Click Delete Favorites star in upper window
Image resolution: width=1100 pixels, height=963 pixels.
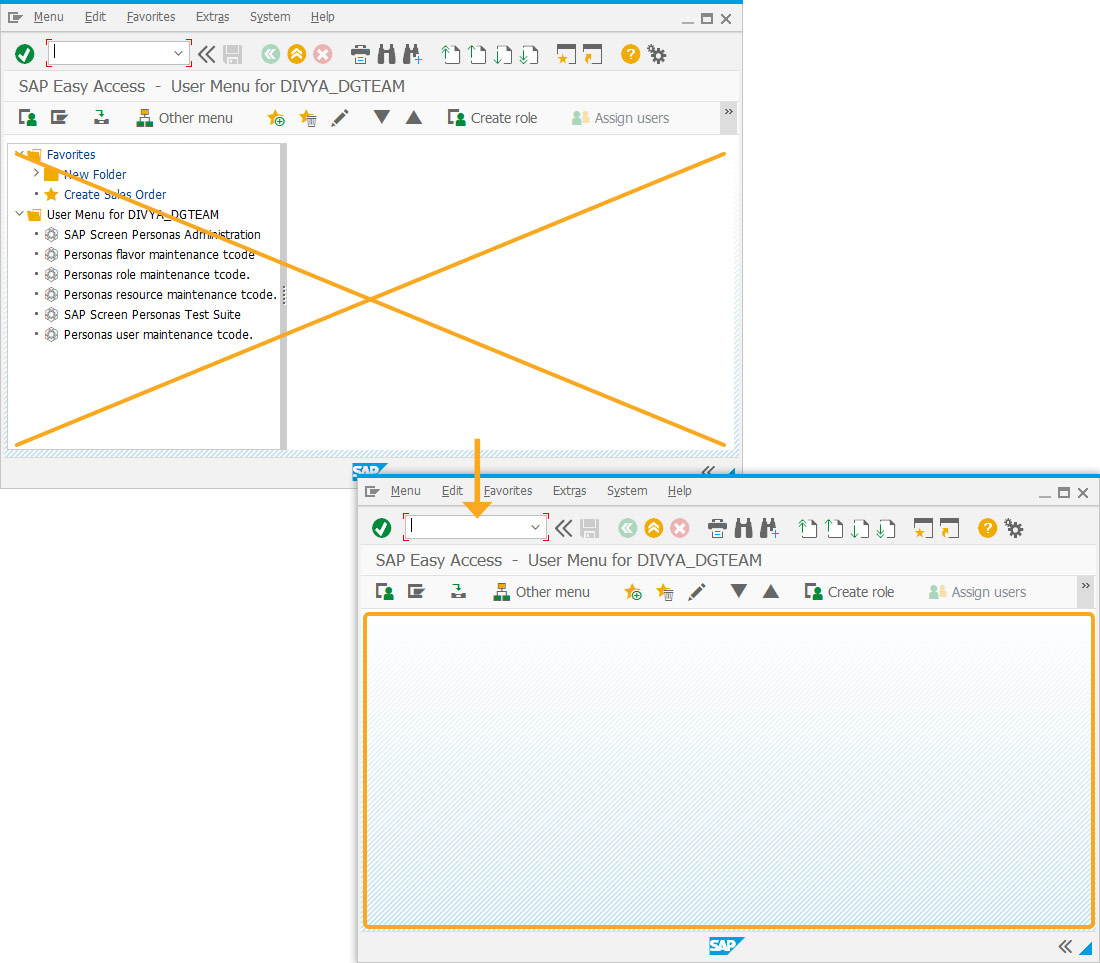coord(308,118)
